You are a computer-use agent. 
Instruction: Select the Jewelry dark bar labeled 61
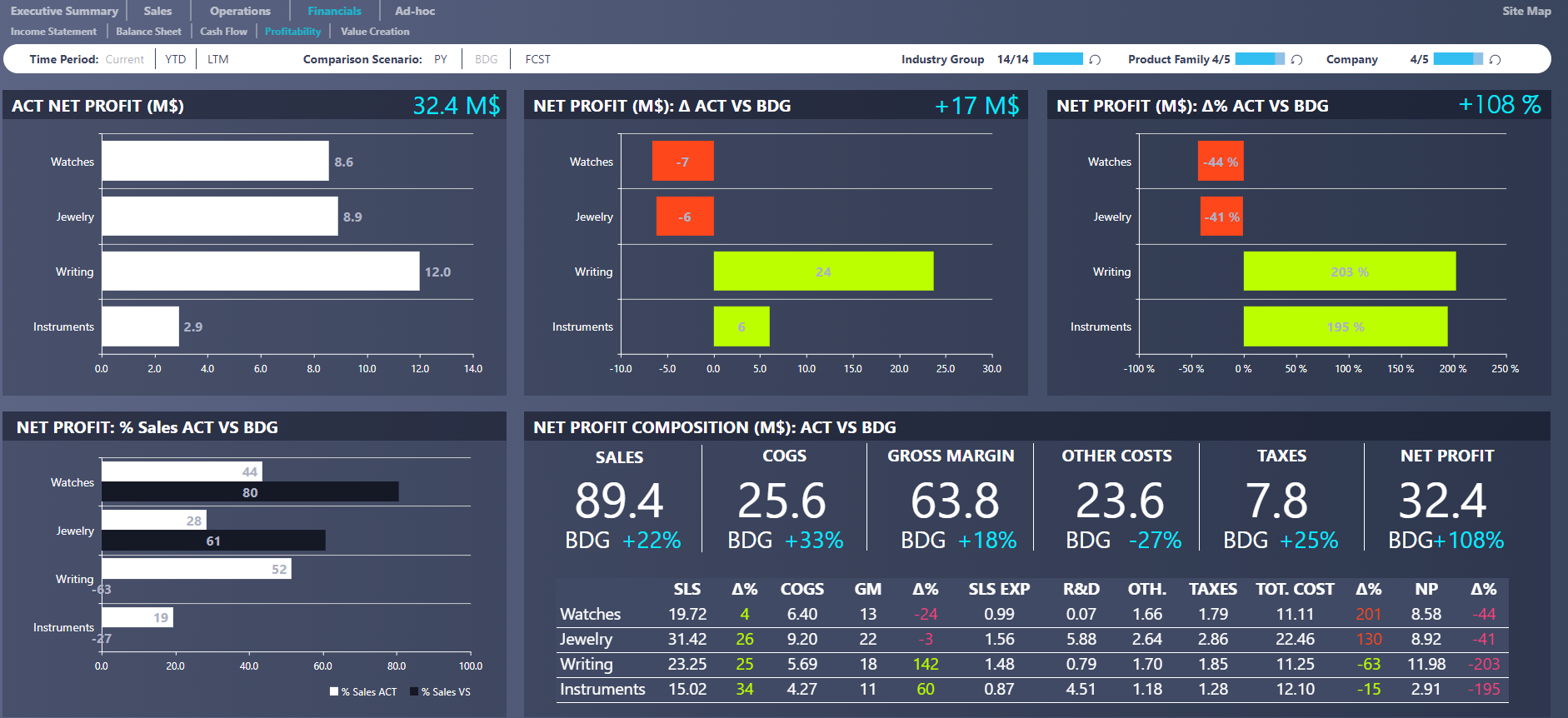213,540
